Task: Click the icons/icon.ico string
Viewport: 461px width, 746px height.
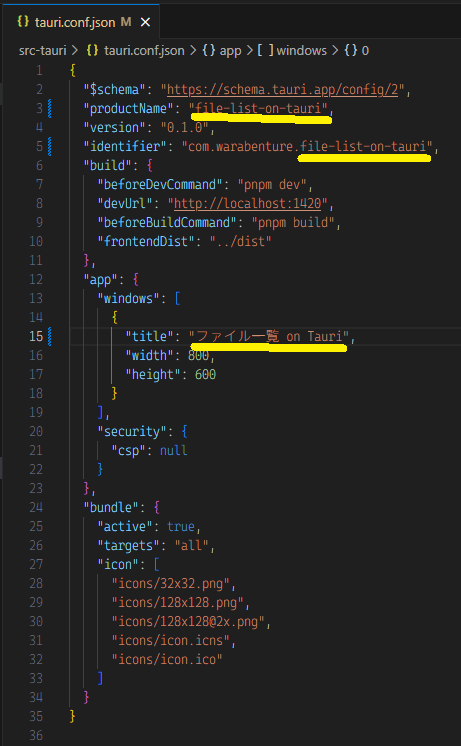Action: pyautogui.click(x=167, y=659)
